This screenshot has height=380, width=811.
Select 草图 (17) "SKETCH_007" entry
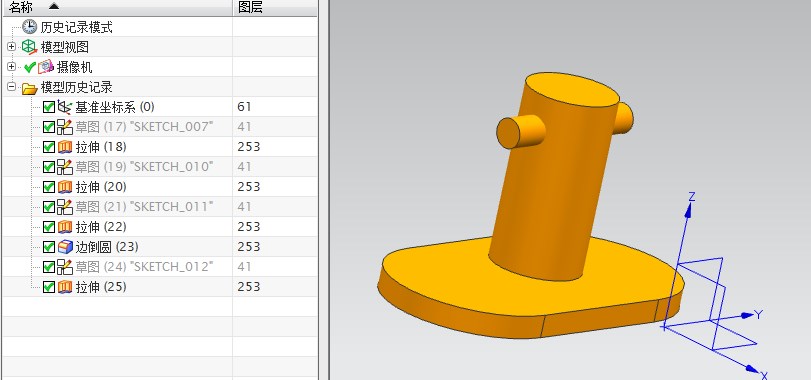pyautogui.click(x=144, y=127)
